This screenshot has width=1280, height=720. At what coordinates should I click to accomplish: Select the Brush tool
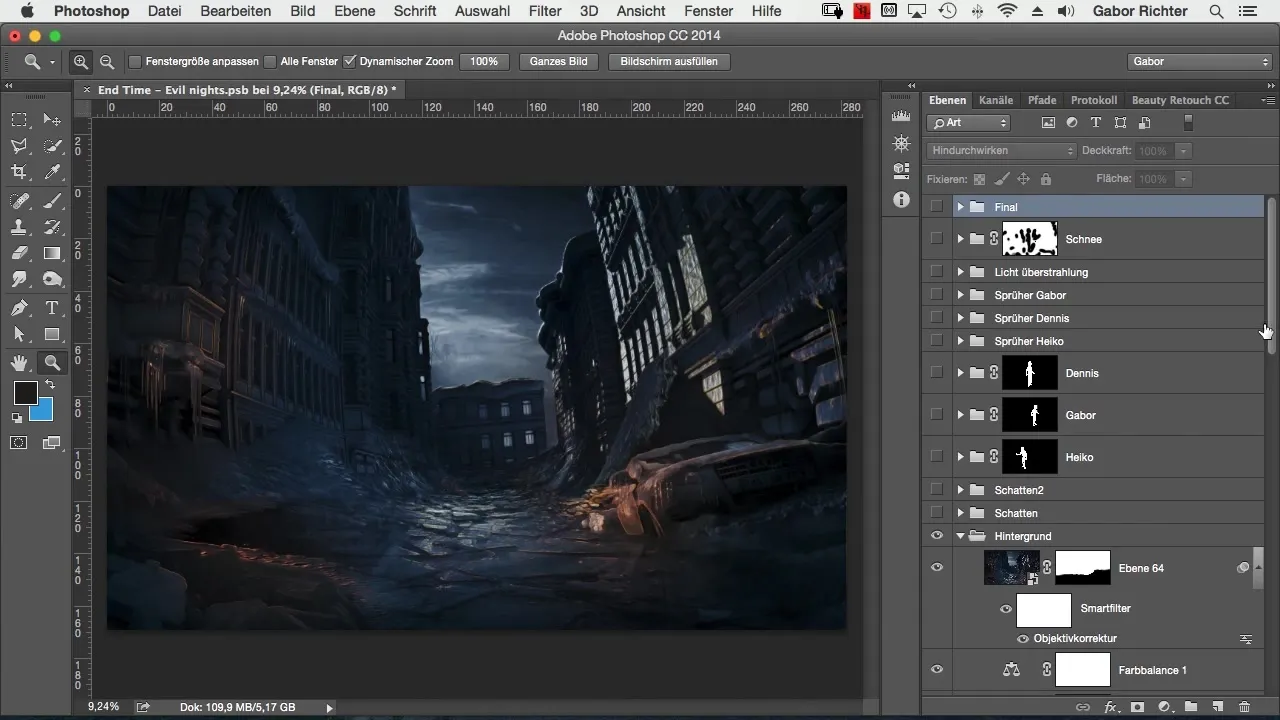52,201
